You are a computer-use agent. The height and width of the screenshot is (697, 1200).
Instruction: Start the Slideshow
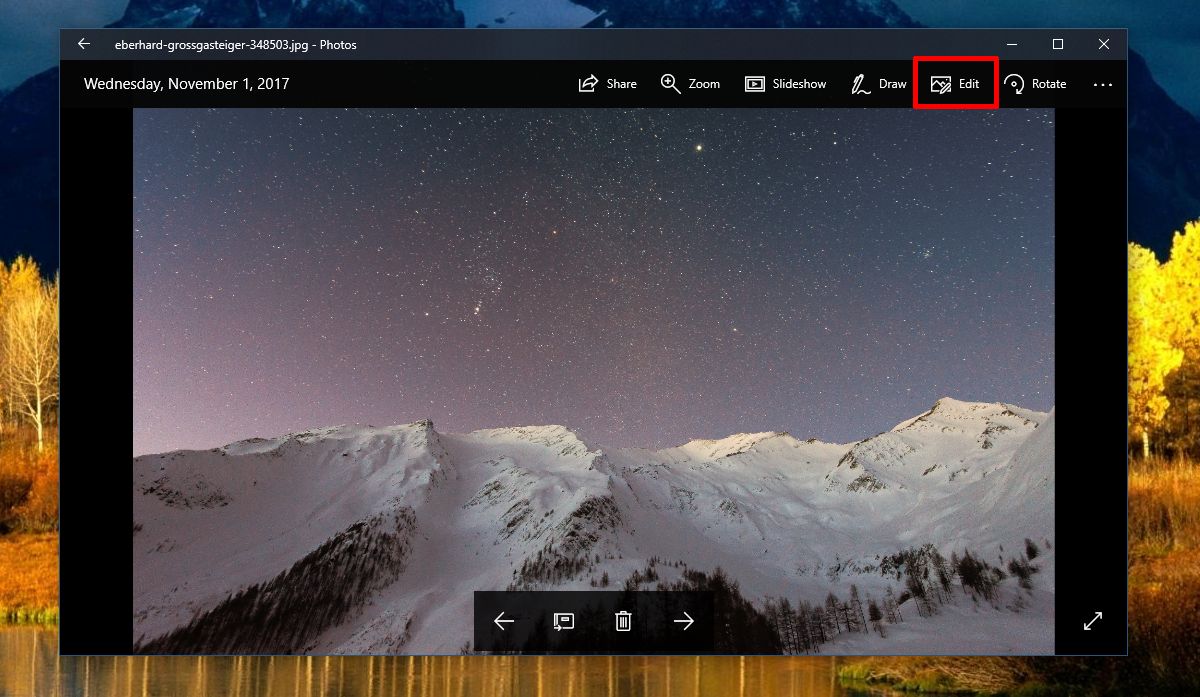[786, 84]
